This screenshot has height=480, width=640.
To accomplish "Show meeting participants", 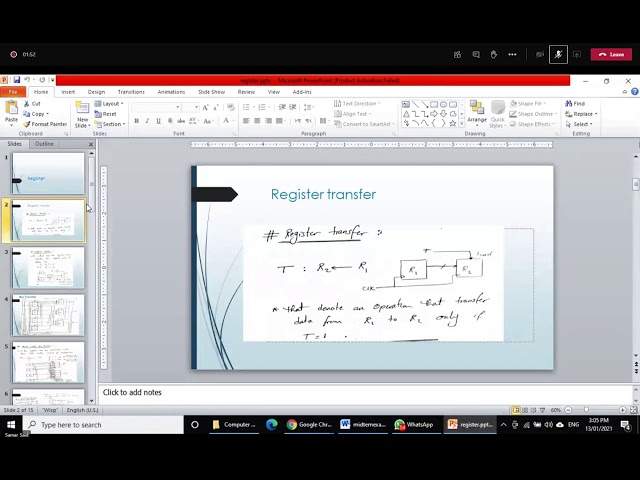I will coord(457,54).
